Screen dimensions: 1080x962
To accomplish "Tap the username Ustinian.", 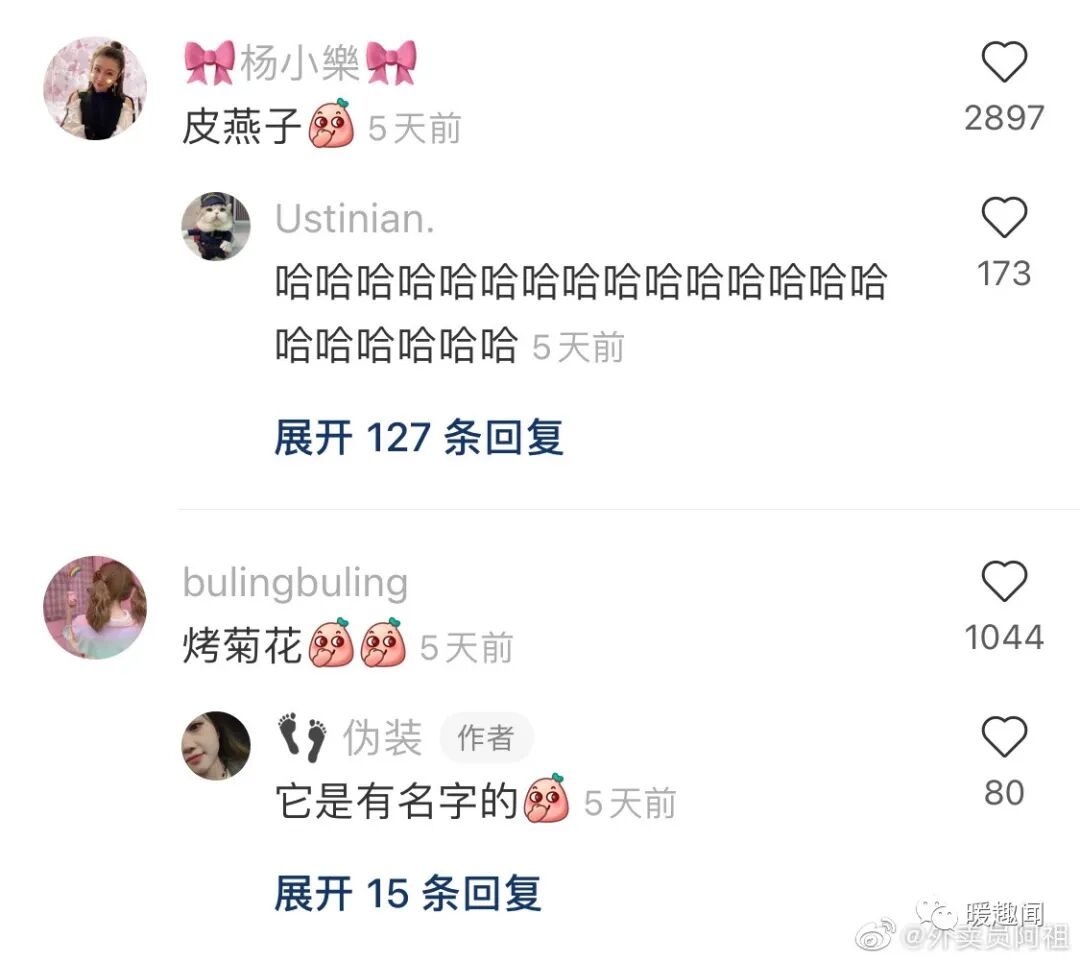I will click(x=355, y=219).
